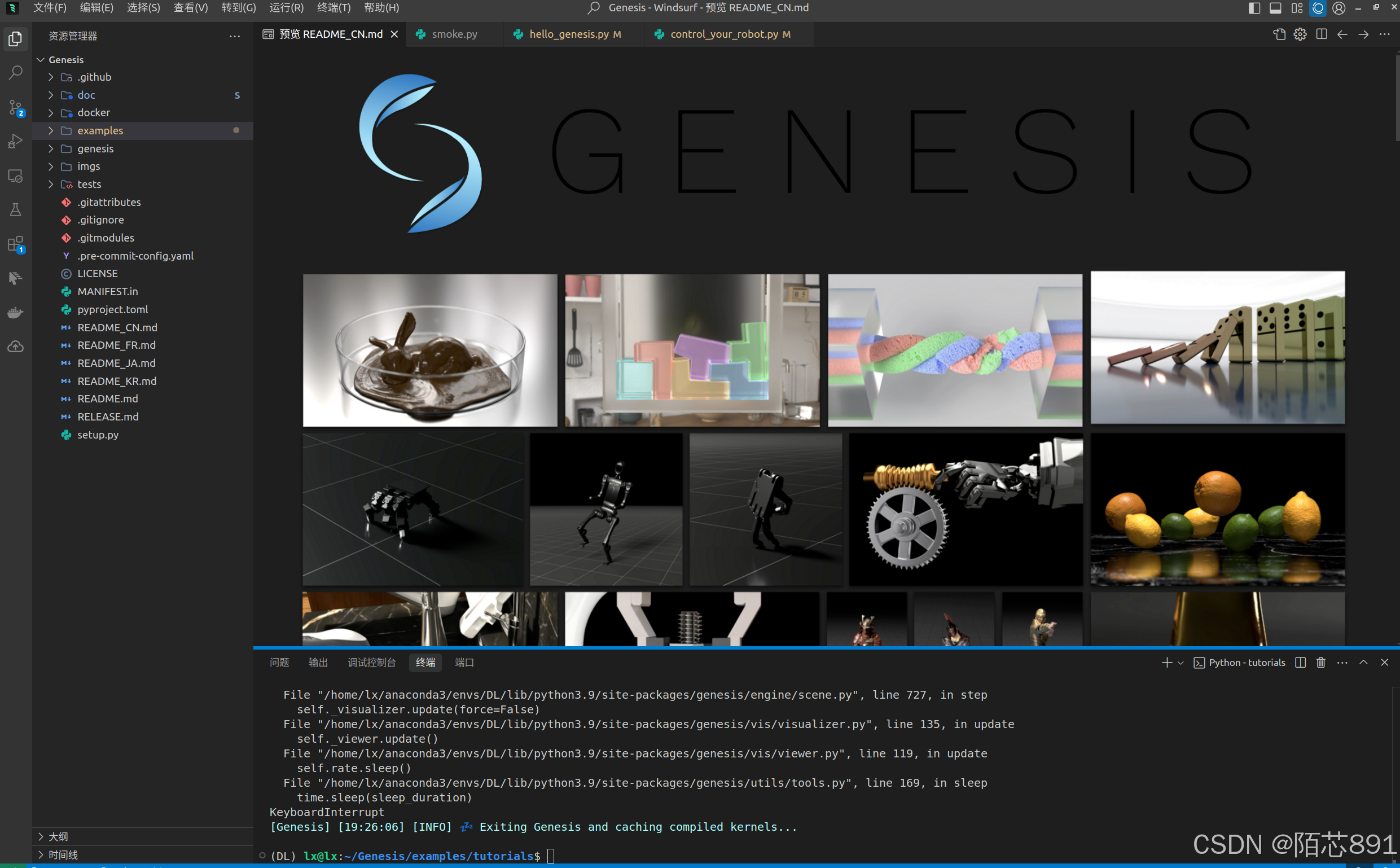Kill the Python - tutorials terminal with trash icon
Viewport: 1400px width, 868px height.
point(1320,663)
